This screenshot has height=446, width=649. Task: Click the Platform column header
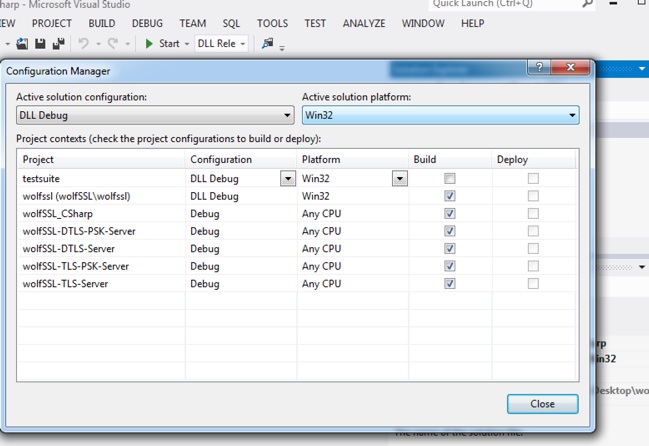coord(353,159)
